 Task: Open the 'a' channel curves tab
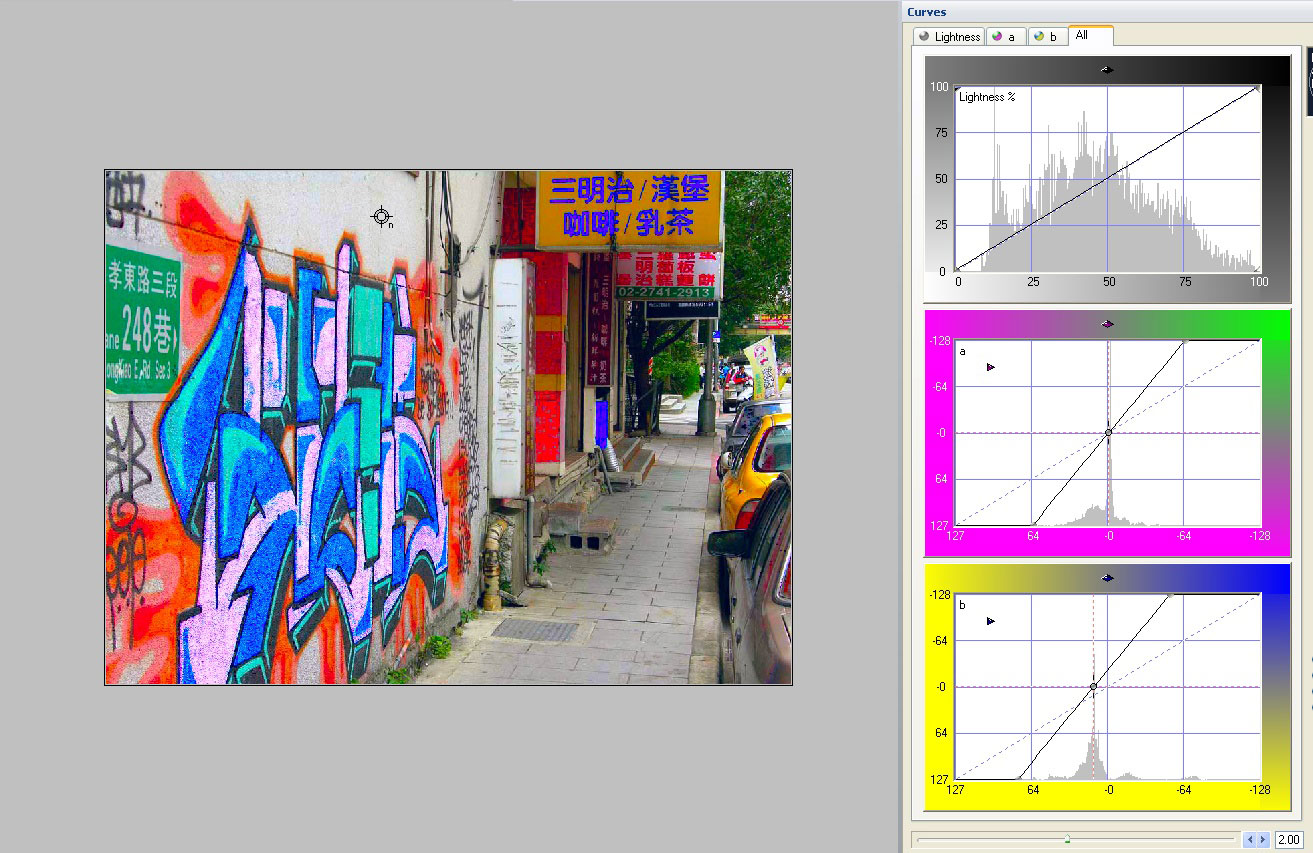1005,37
